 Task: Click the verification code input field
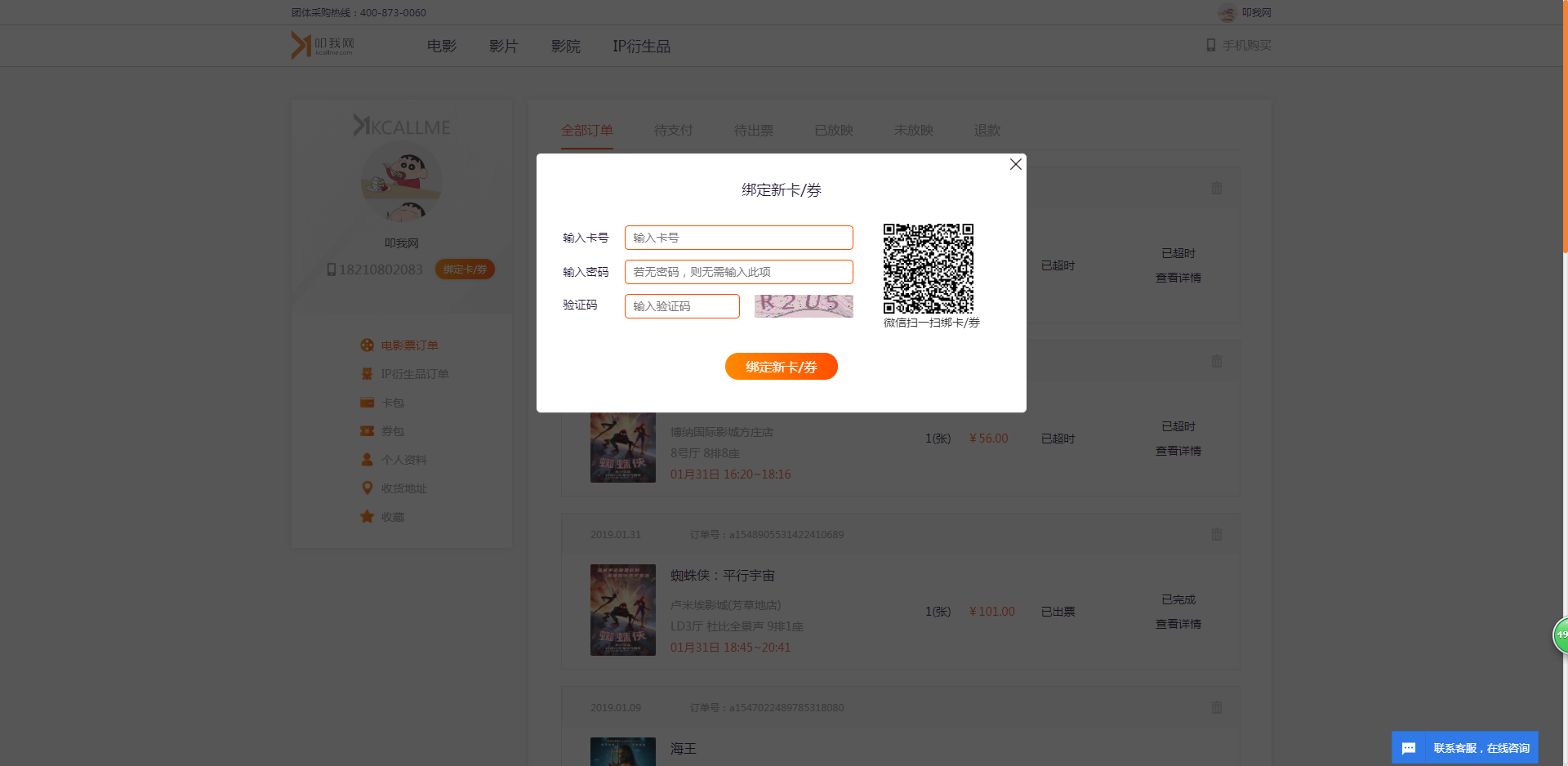[x=682, y=306]
